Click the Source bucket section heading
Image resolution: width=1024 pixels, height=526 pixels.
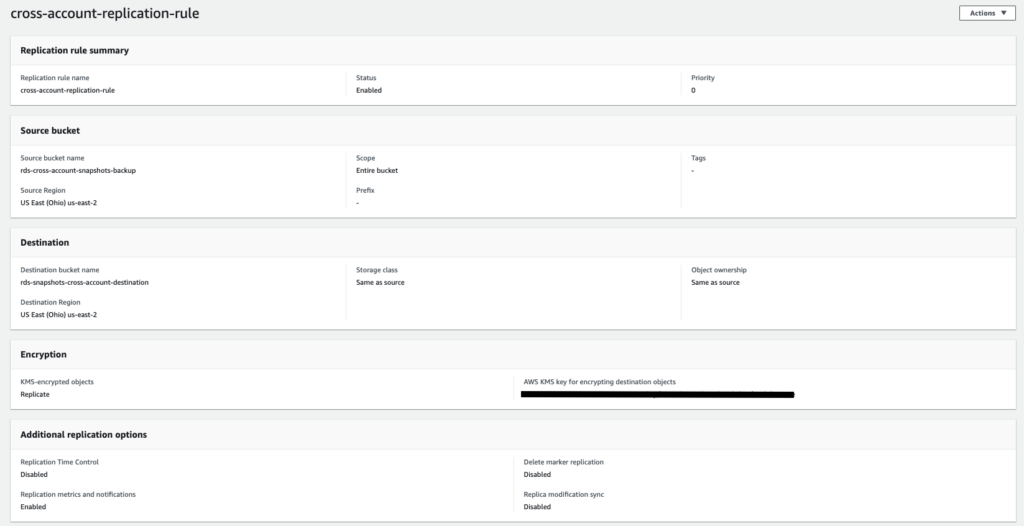(50, 130)
